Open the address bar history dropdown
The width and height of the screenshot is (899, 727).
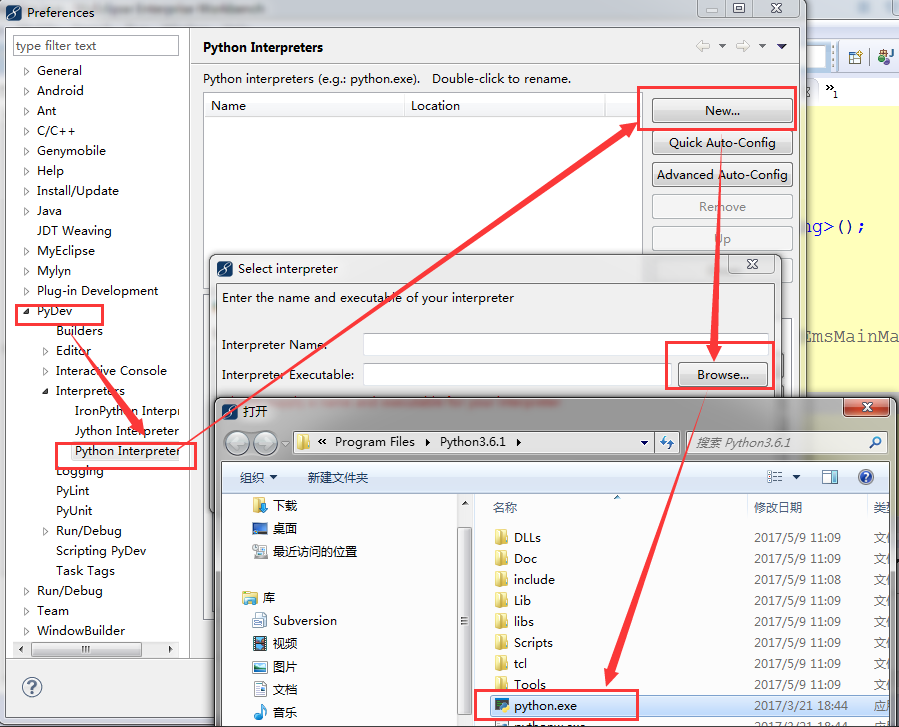pyautogui.click(x=644, y=443)
